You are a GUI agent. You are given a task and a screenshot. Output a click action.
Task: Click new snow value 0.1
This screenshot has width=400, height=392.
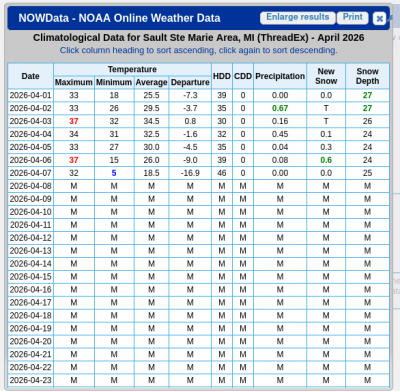point(326,134)
